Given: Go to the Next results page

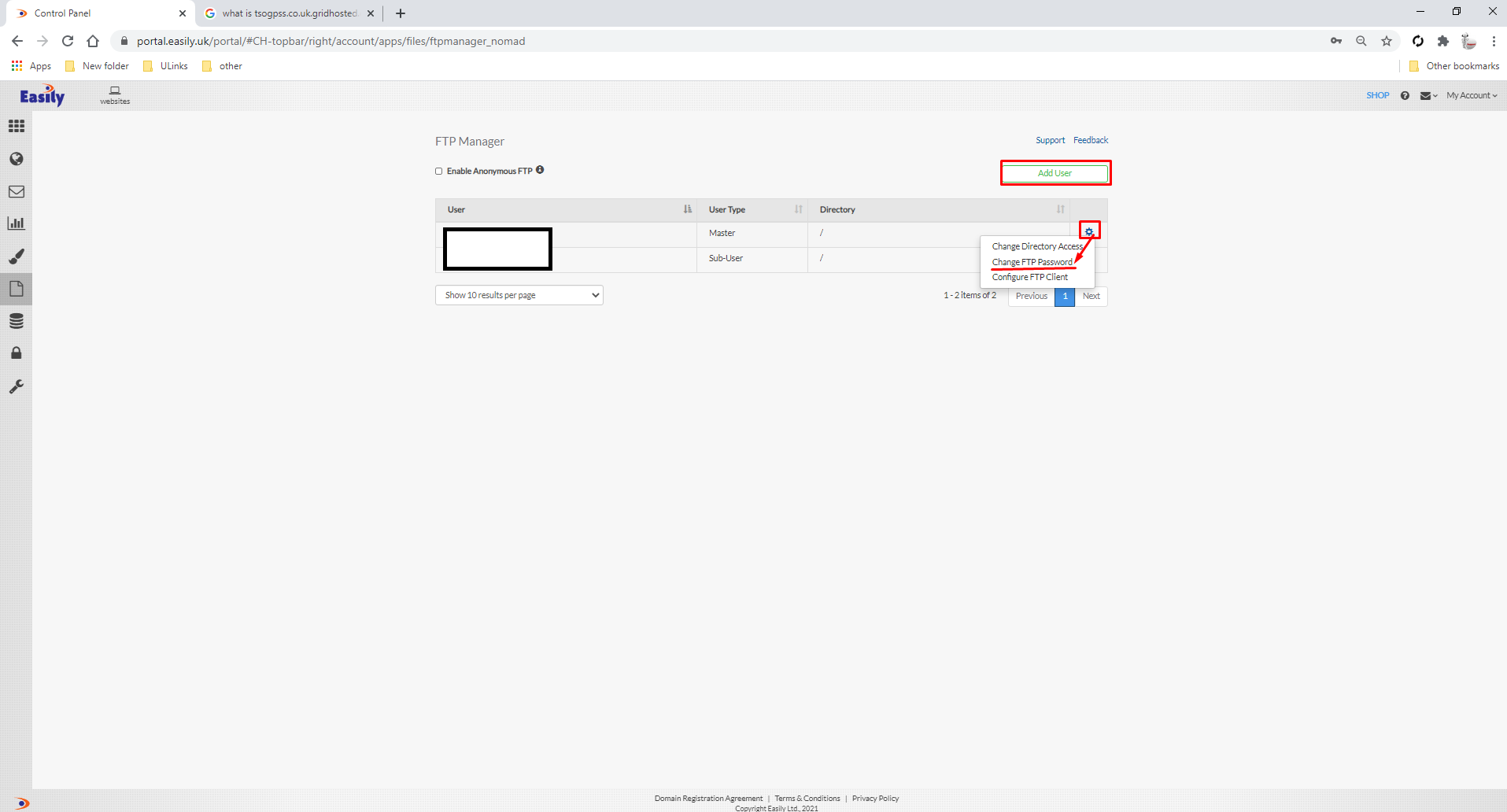Looking at the screenshot, I should (x=1091, y=296).
